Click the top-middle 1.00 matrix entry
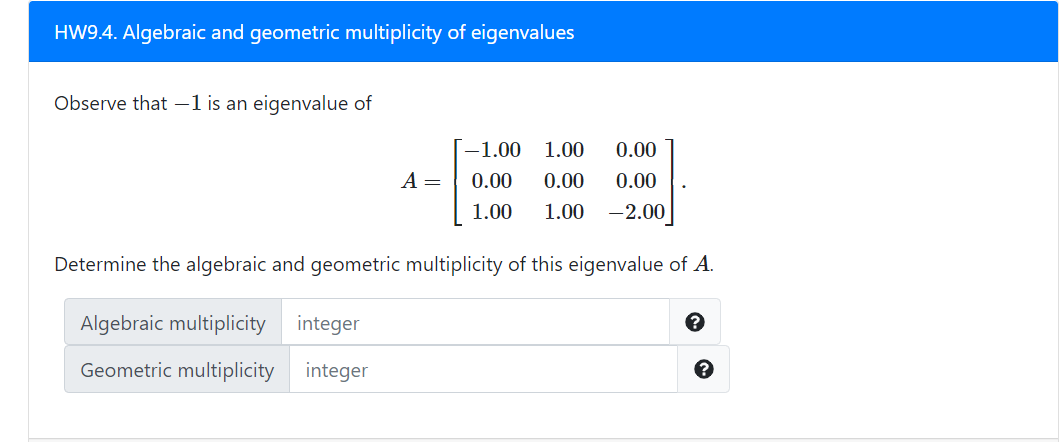 [564, 151]
